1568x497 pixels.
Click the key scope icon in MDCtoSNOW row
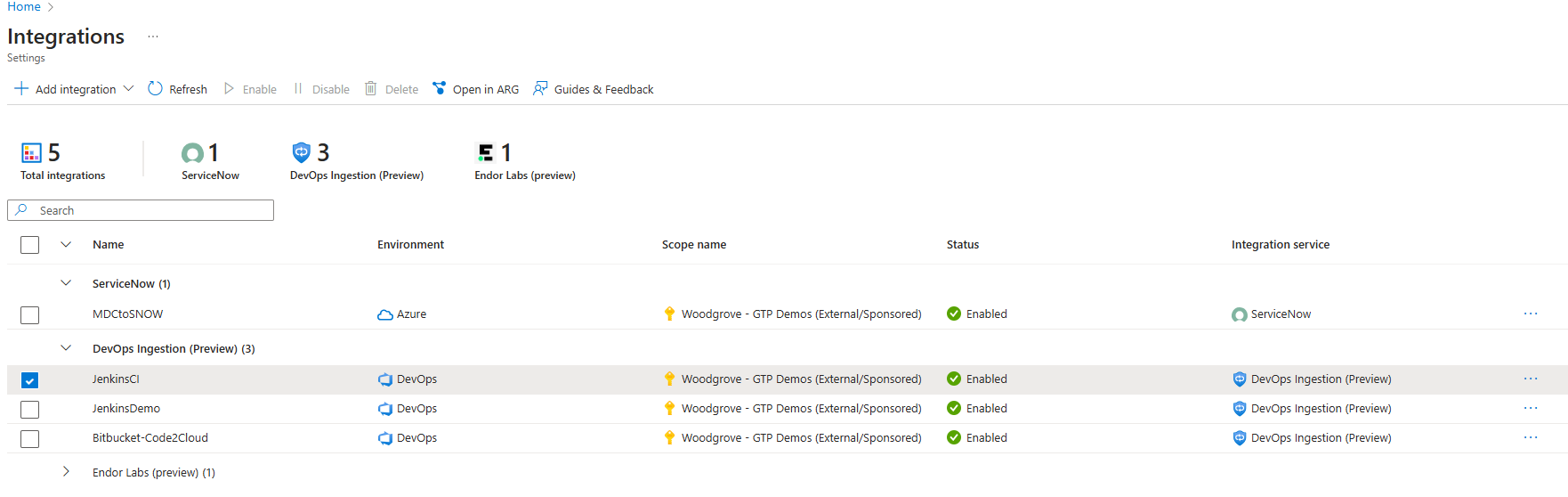pyautogui.click(x=669, y=314)
